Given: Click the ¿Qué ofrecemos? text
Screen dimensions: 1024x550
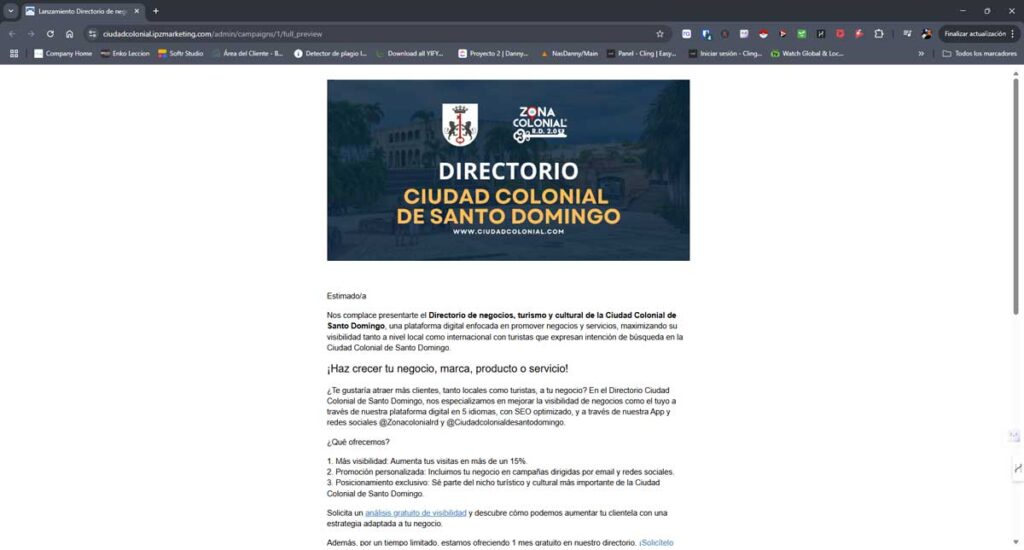Looking at the screenshot, I should (358, 442).
